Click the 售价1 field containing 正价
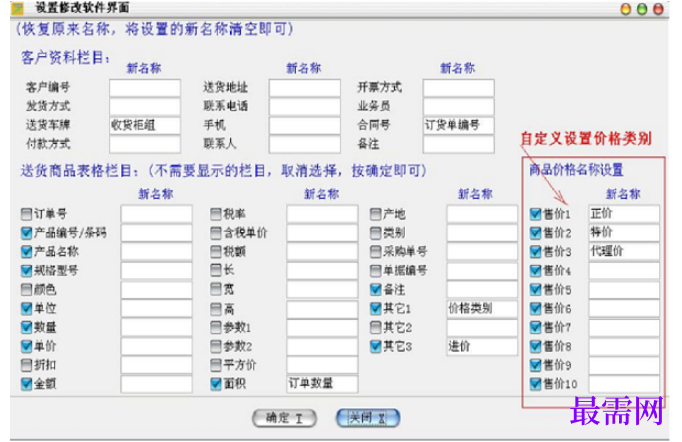This screenshot has height=442, width=682. [624, 214]
